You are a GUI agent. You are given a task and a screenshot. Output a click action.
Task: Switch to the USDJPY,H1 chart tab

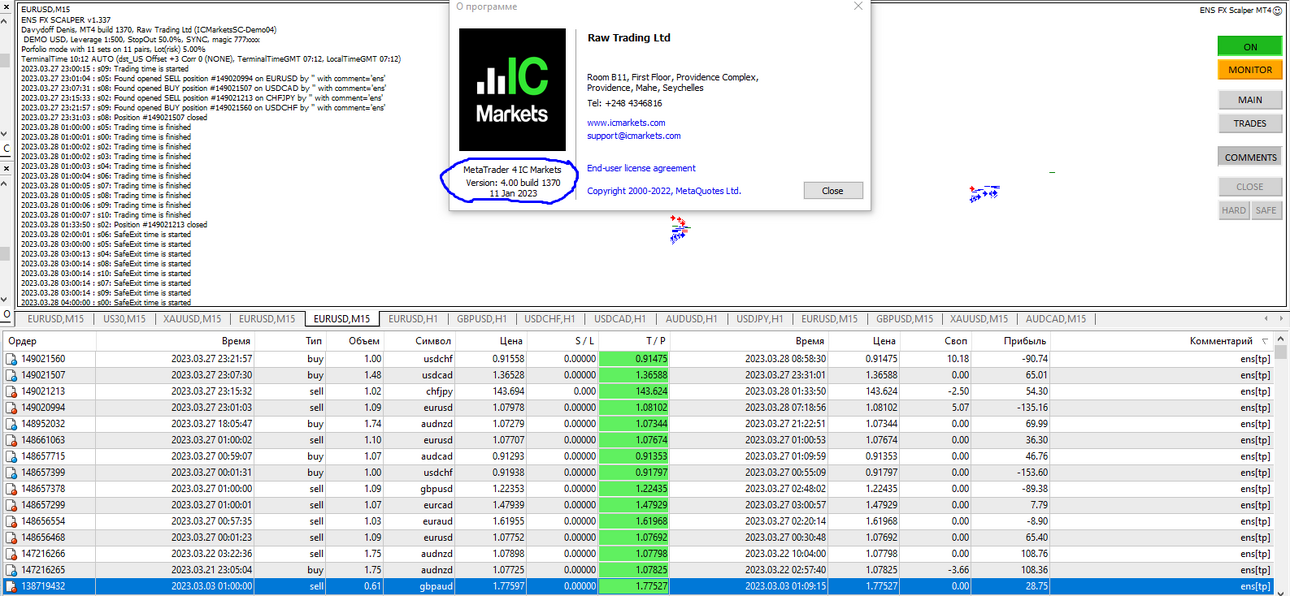click(x=760, y=319)
